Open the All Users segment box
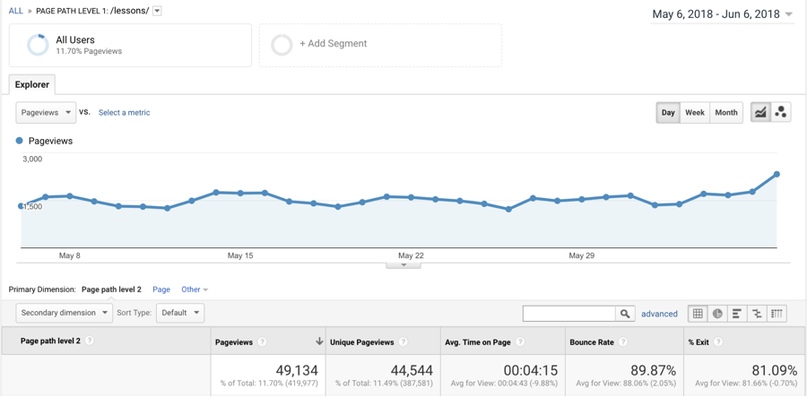 pyautogui.click(x=130, y=45)
